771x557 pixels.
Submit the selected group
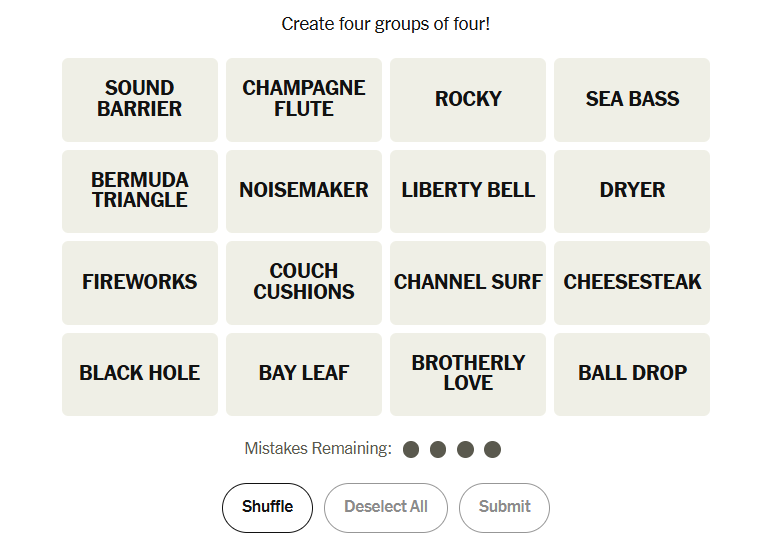(504, 507)
